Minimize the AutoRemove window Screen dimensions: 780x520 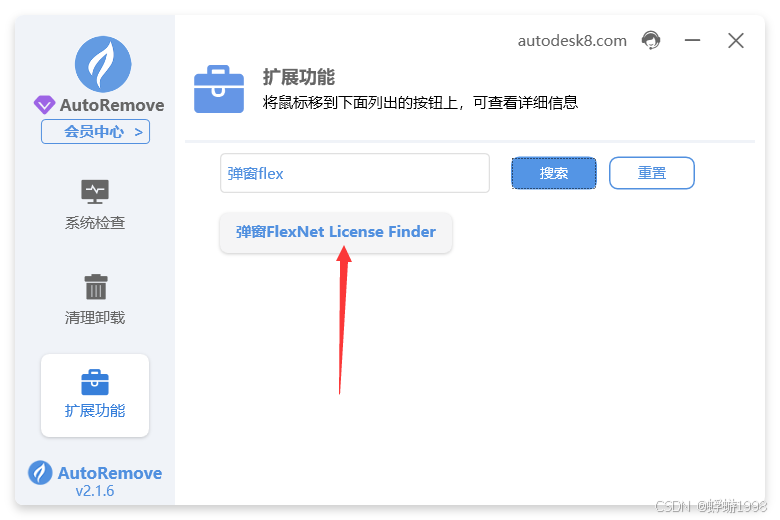pyautogui.click(x=692, y=40)
